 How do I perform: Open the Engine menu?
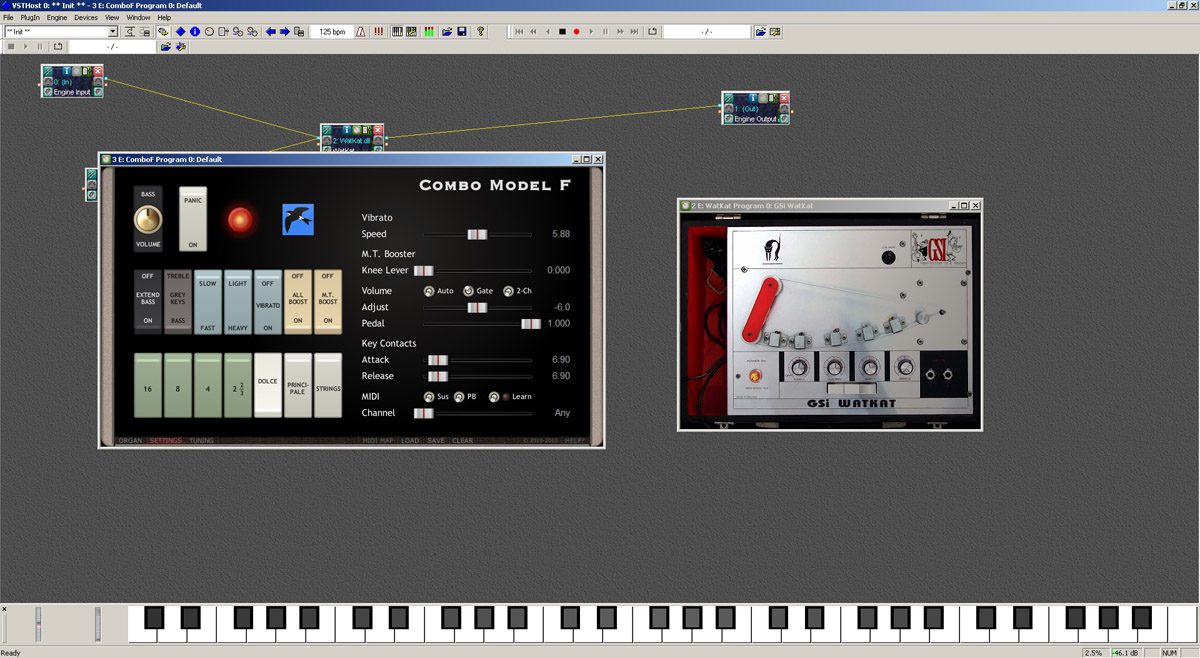(57, 17)
